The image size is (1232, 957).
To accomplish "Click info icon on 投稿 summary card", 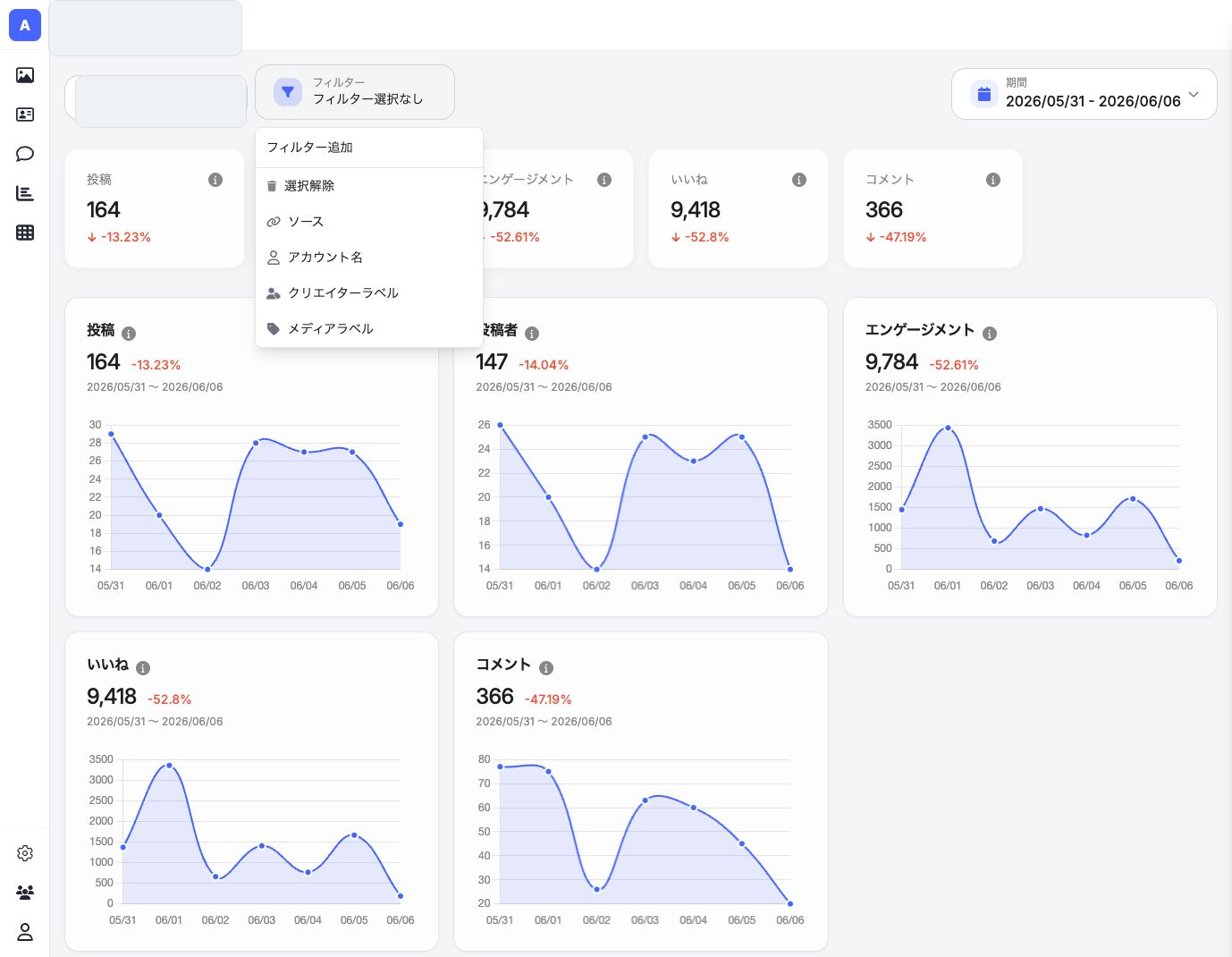I will [215, 180].
